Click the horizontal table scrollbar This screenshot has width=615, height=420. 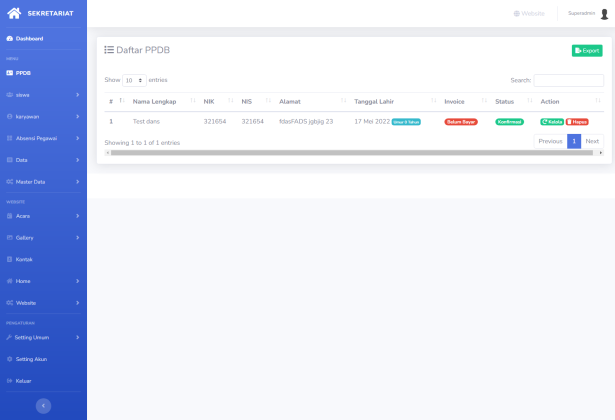coord(350,153)
